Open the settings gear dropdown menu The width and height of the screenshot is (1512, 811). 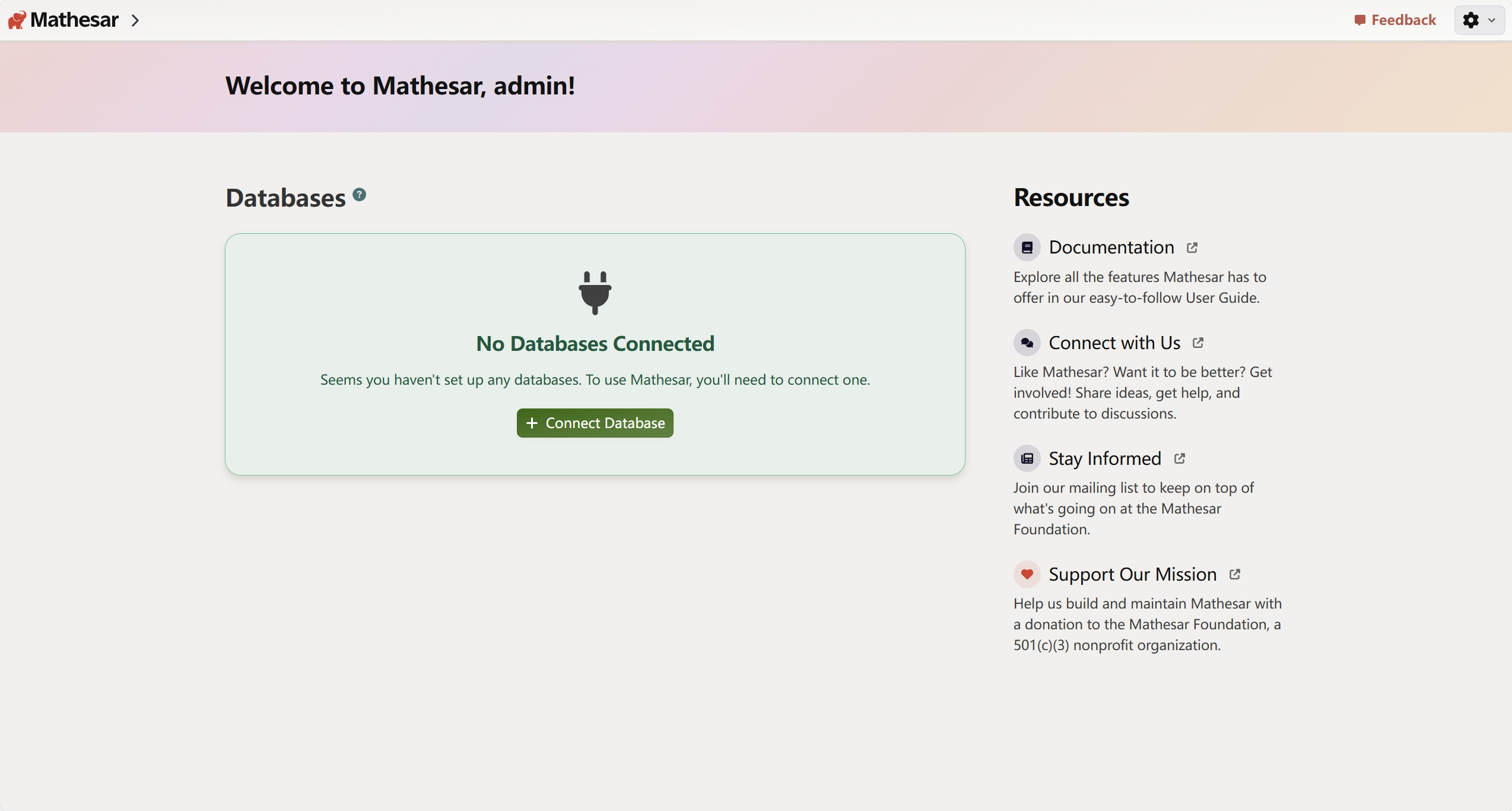click(1471, 20)
